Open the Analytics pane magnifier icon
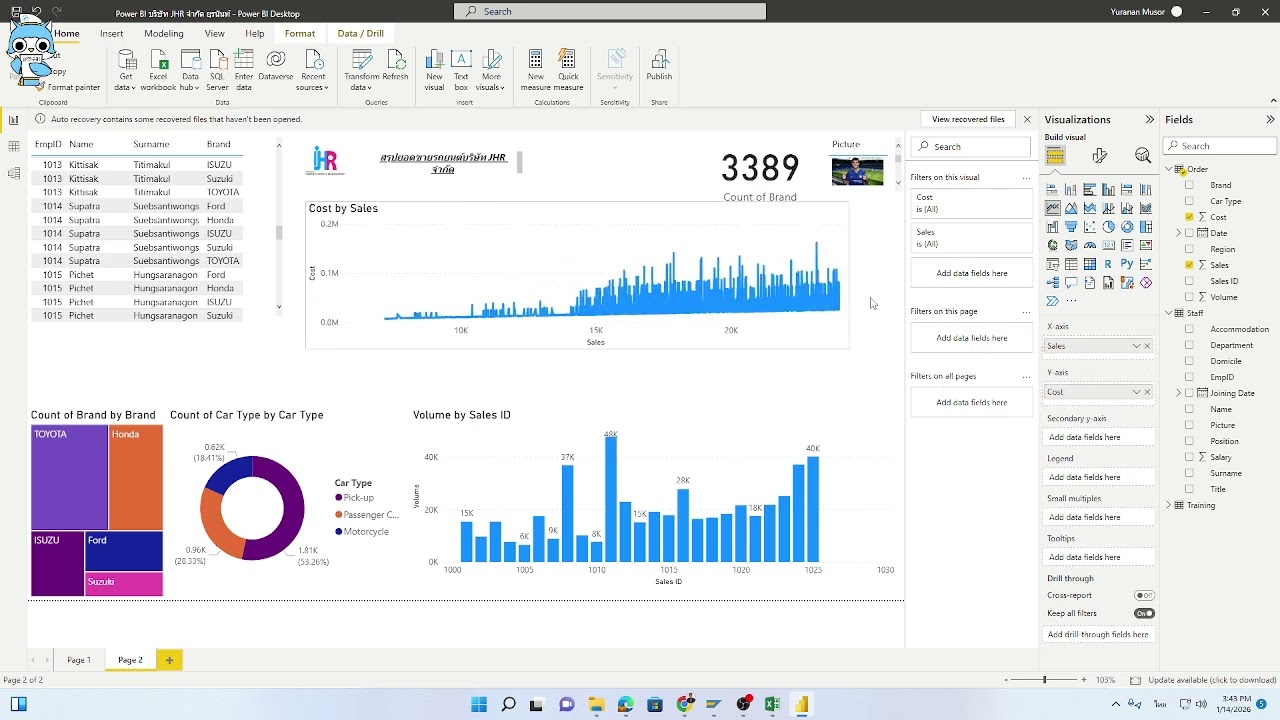1280x720 pixels. pyautogui.click(x=1143, y=156)
